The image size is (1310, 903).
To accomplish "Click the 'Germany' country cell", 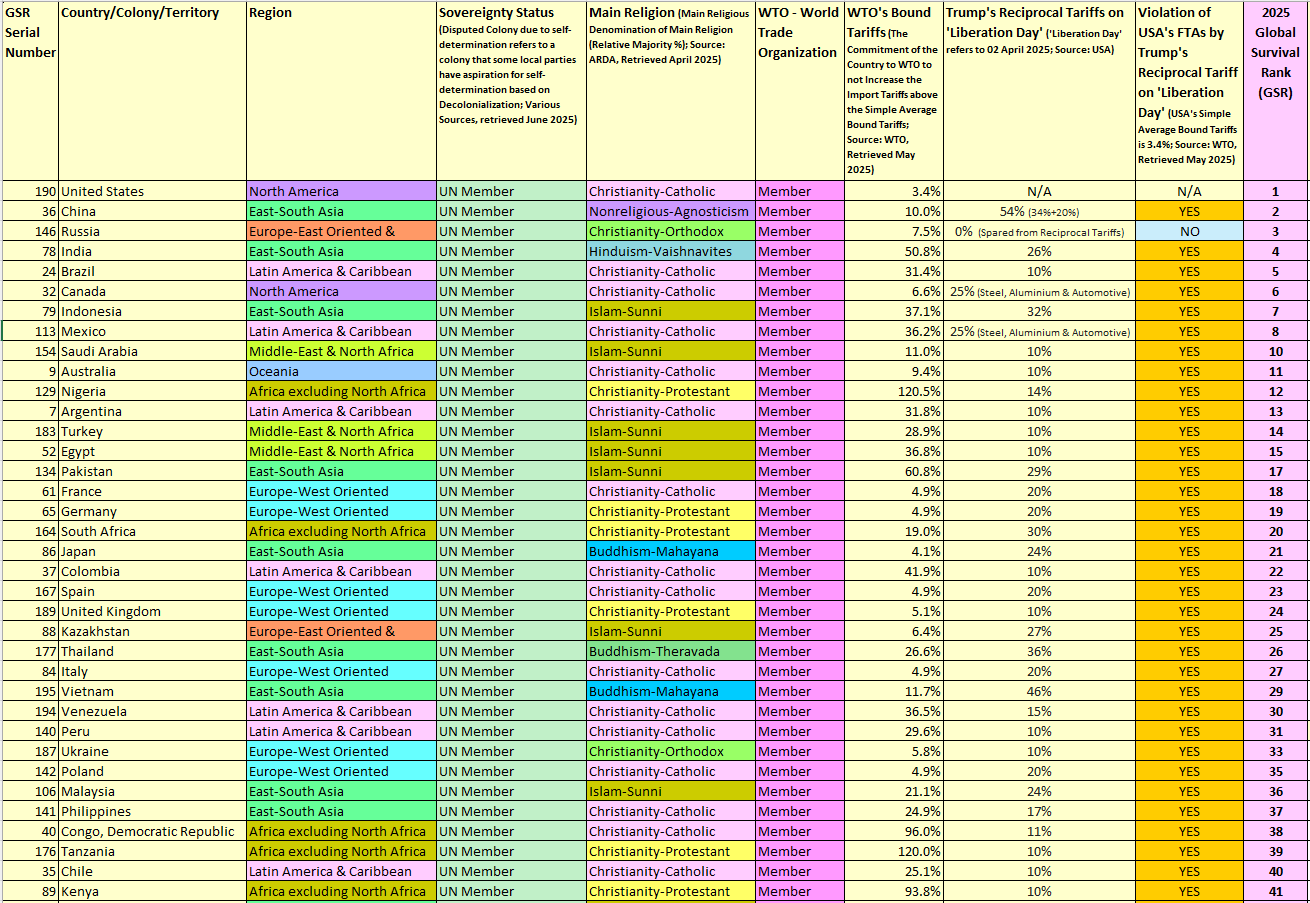I will pyautogui.click(x=152, y=511).
